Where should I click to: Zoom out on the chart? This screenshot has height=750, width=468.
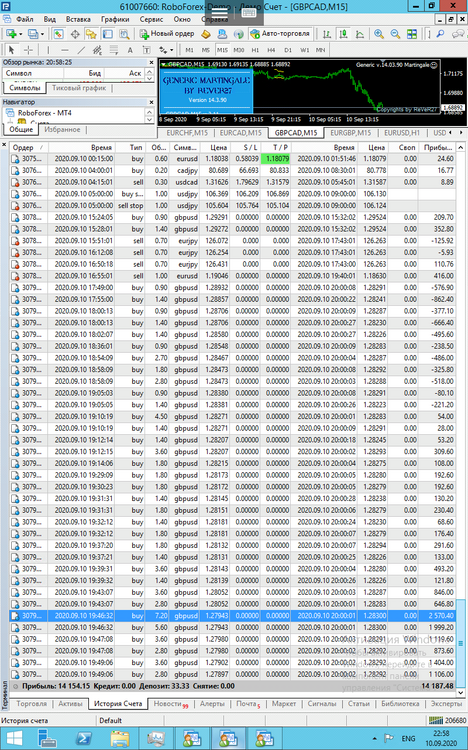pyautogui.click(x=395, y=34)
